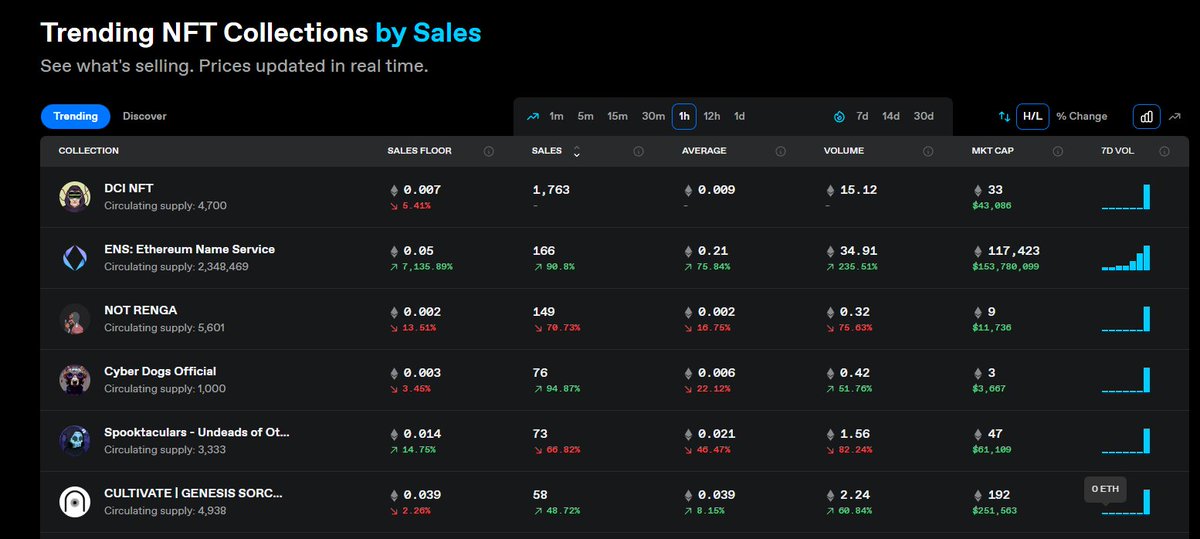The width and height of the screenshot is (1200, 539).
Task: Select the 1h timeframe
Action: point(684,116)
